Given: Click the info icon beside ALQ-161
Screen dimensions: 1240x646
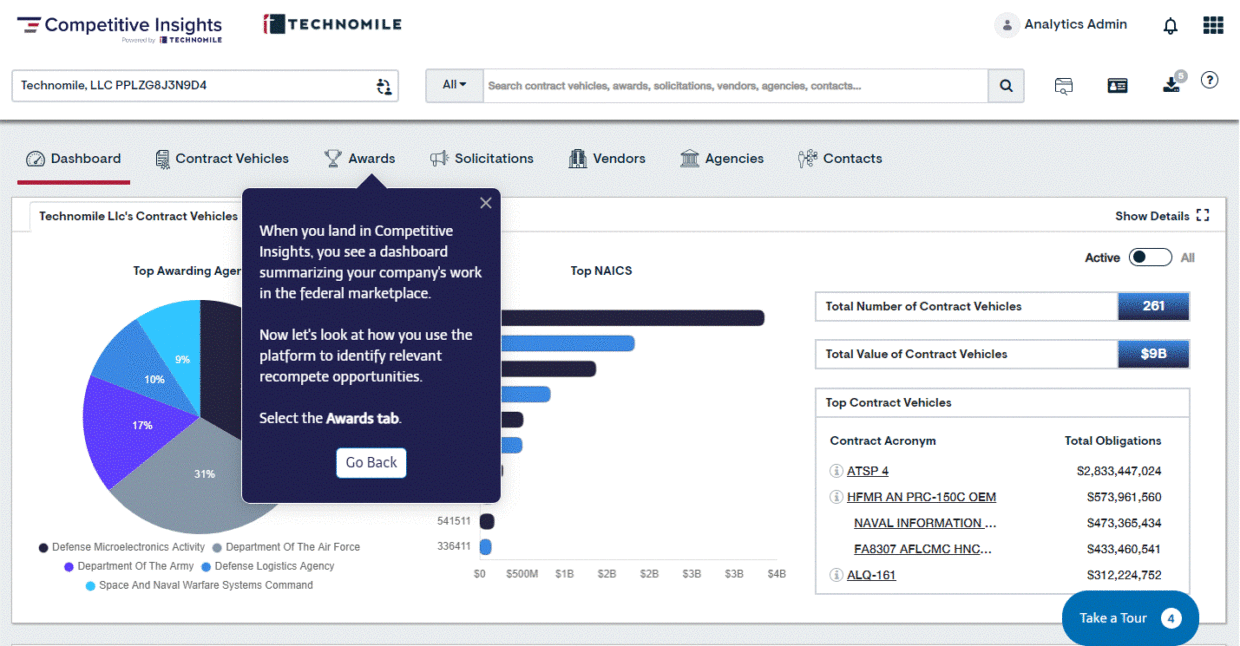Looking at the screenshot, I should point(836,575).
